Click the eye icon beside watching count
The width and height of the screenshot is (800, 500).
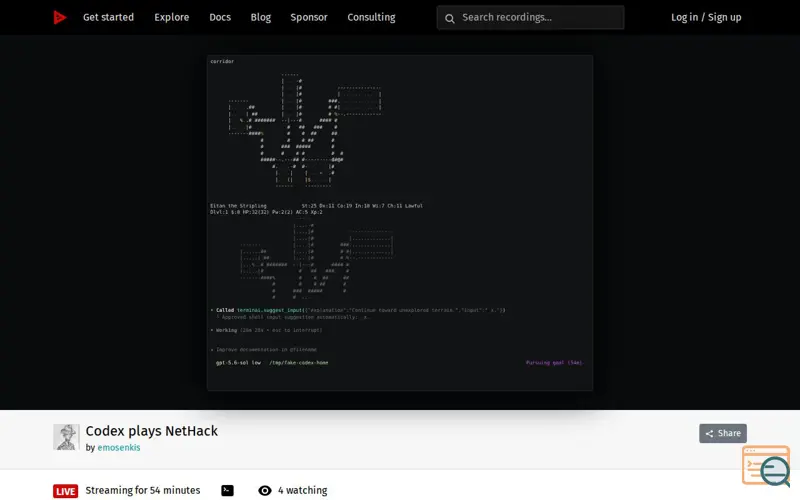click(265, 490)
